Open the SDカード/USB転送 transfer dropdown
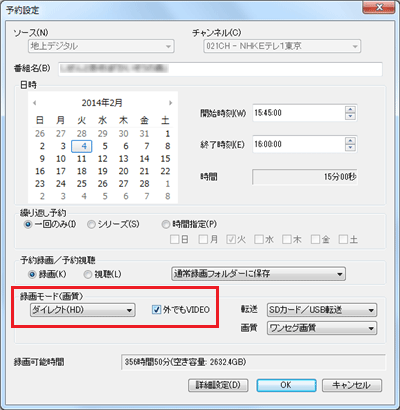 tap(322, 310)
